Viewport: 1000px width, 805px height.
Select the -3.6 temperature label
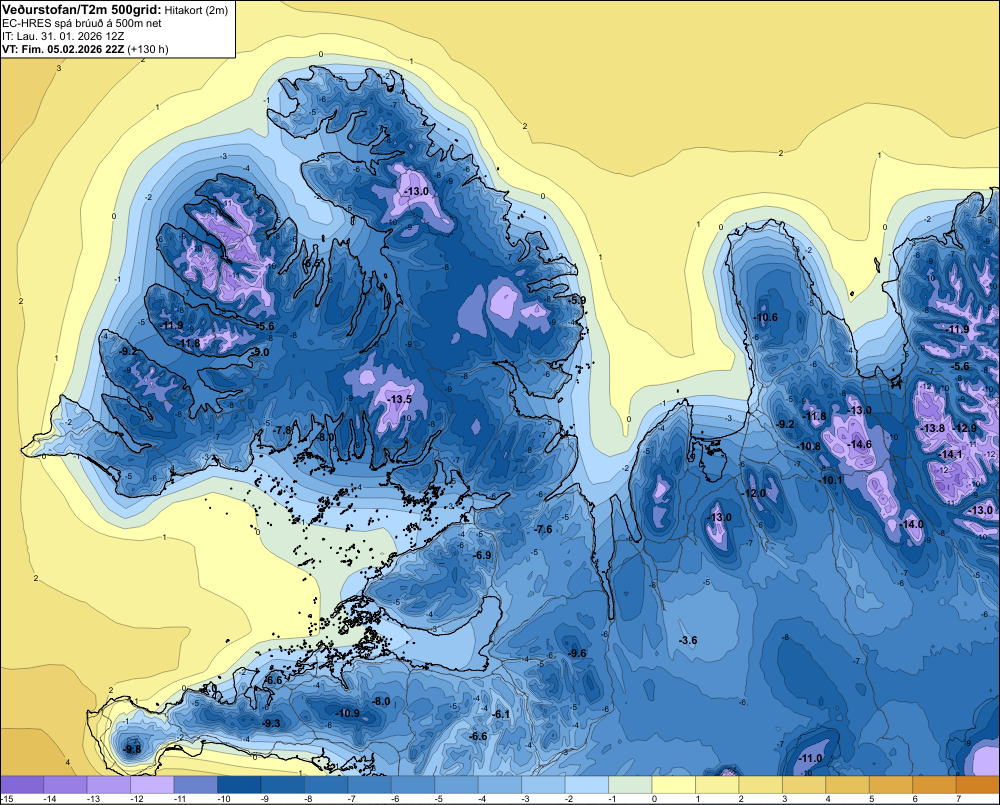(688, 640)
